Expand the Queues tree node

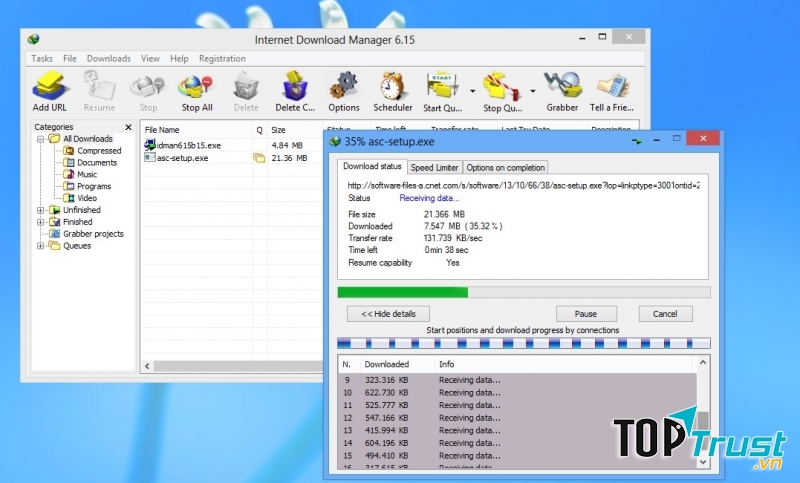[x=40, y=246]
